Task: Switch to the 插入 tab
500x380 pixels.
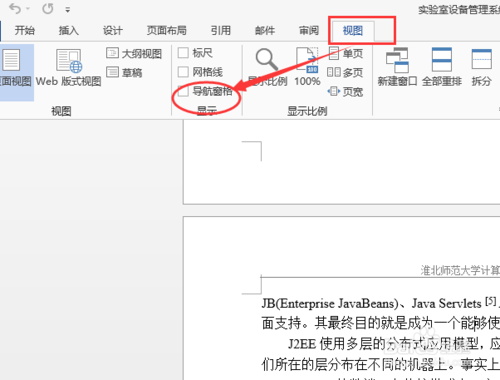Action: [x=69, y=31]
